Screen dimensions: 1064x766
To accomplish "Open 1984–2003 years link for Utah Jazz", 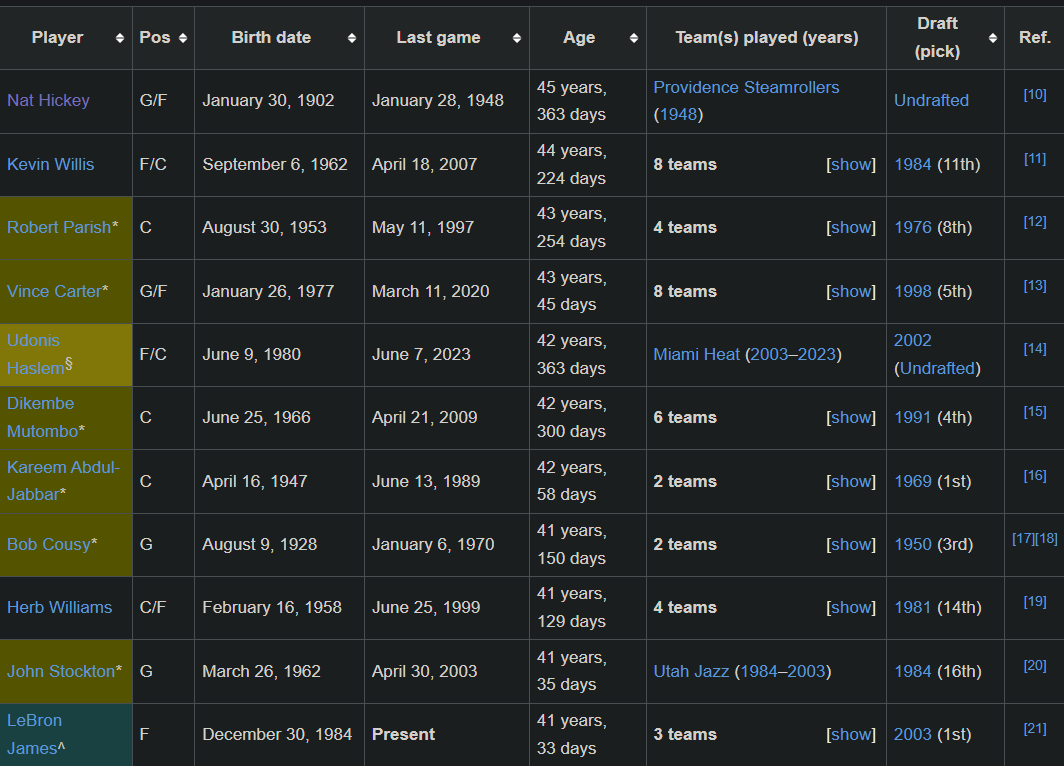I will coord(782,671).
